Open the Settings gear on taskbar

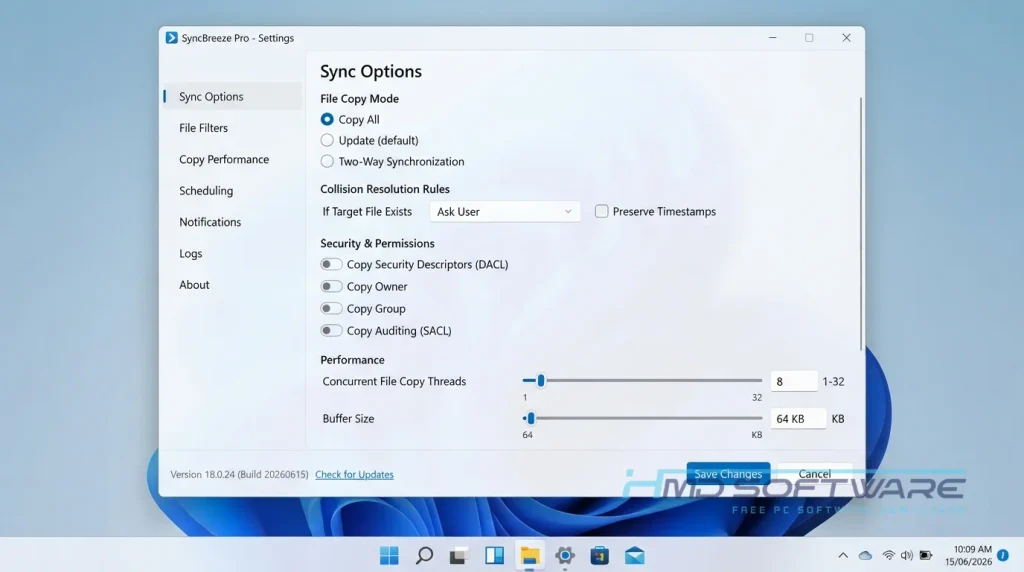(565, 556)
